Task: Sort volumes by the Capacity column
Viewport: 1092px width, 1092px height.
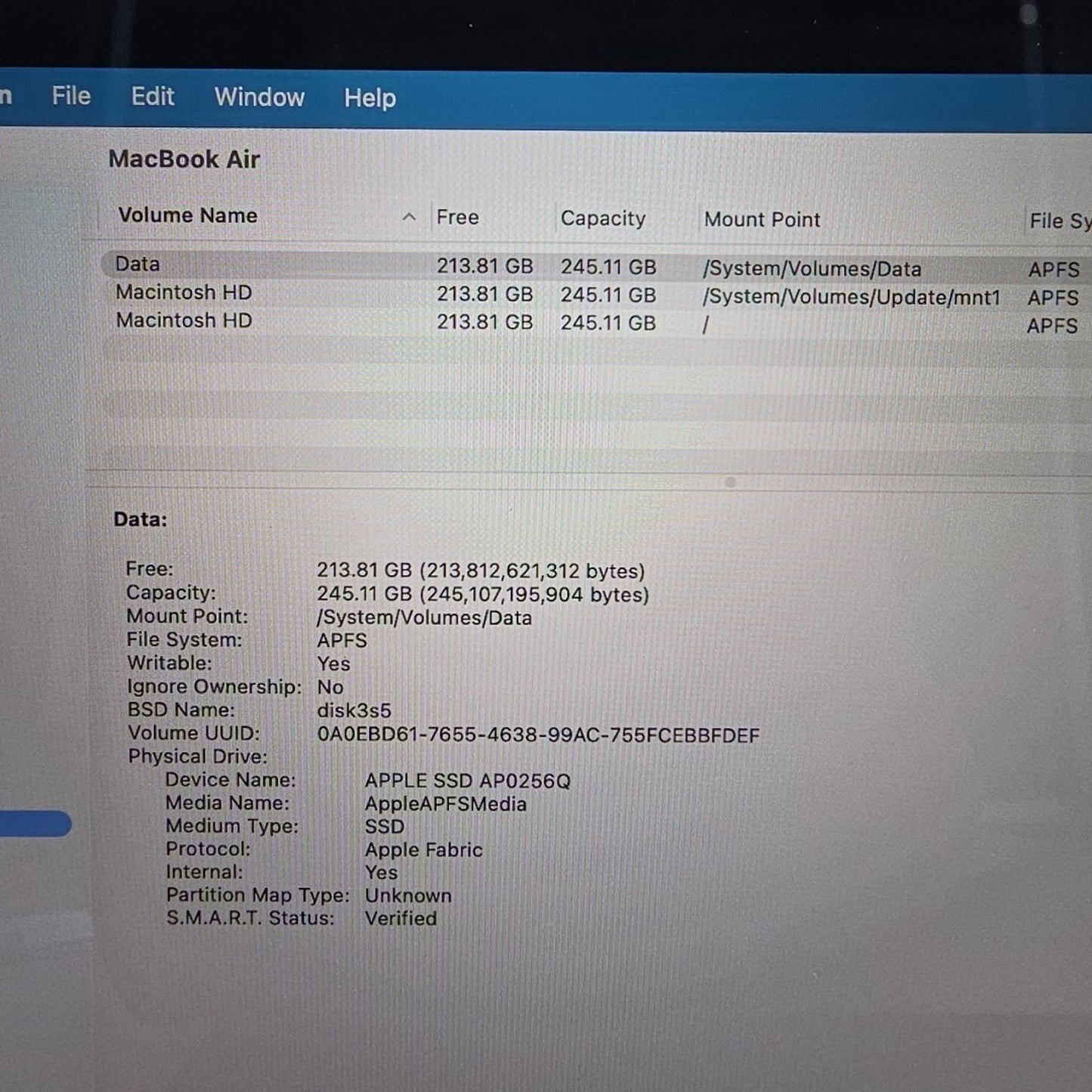Action: pos(602,218)
